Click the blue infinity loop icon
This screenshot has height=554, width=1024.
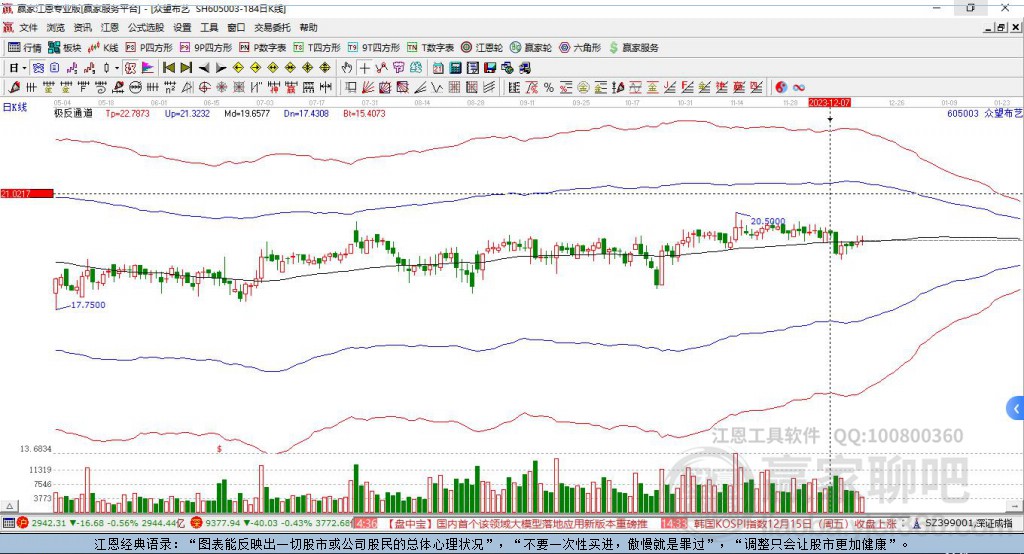pos(799,87)
